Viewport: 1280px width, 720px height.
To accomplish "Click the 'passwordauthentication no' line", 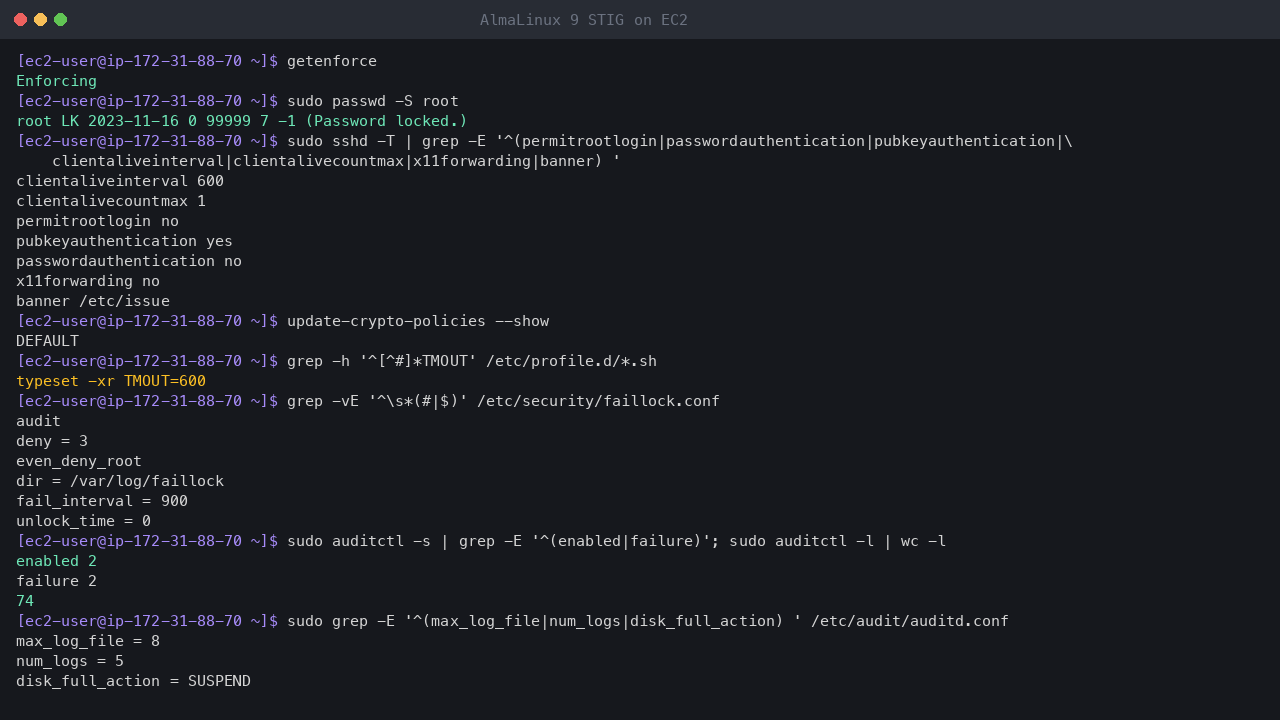I will pyautogui.click(x=129, y=261).
